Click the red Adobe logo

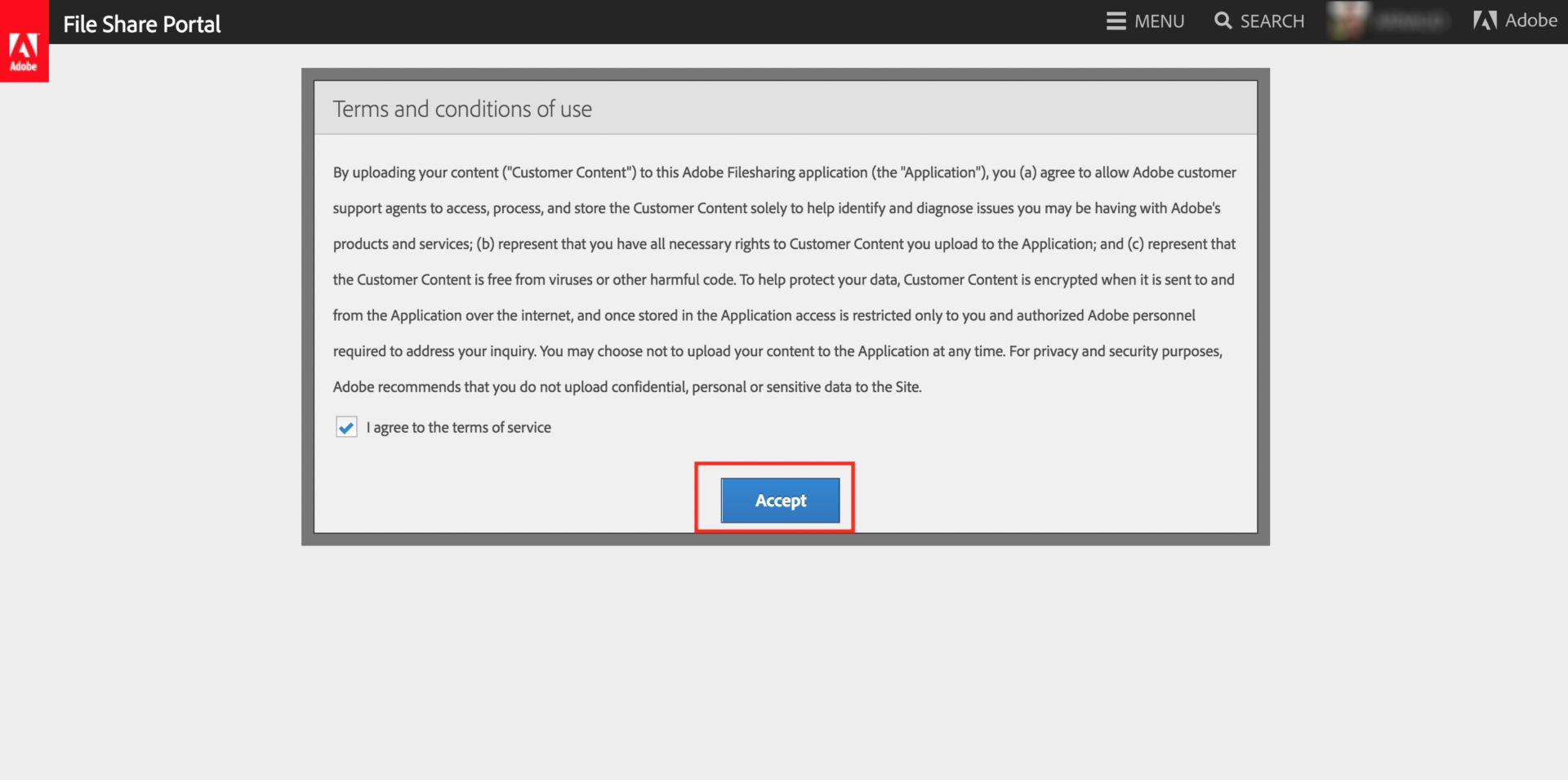(x=24, y=41)
